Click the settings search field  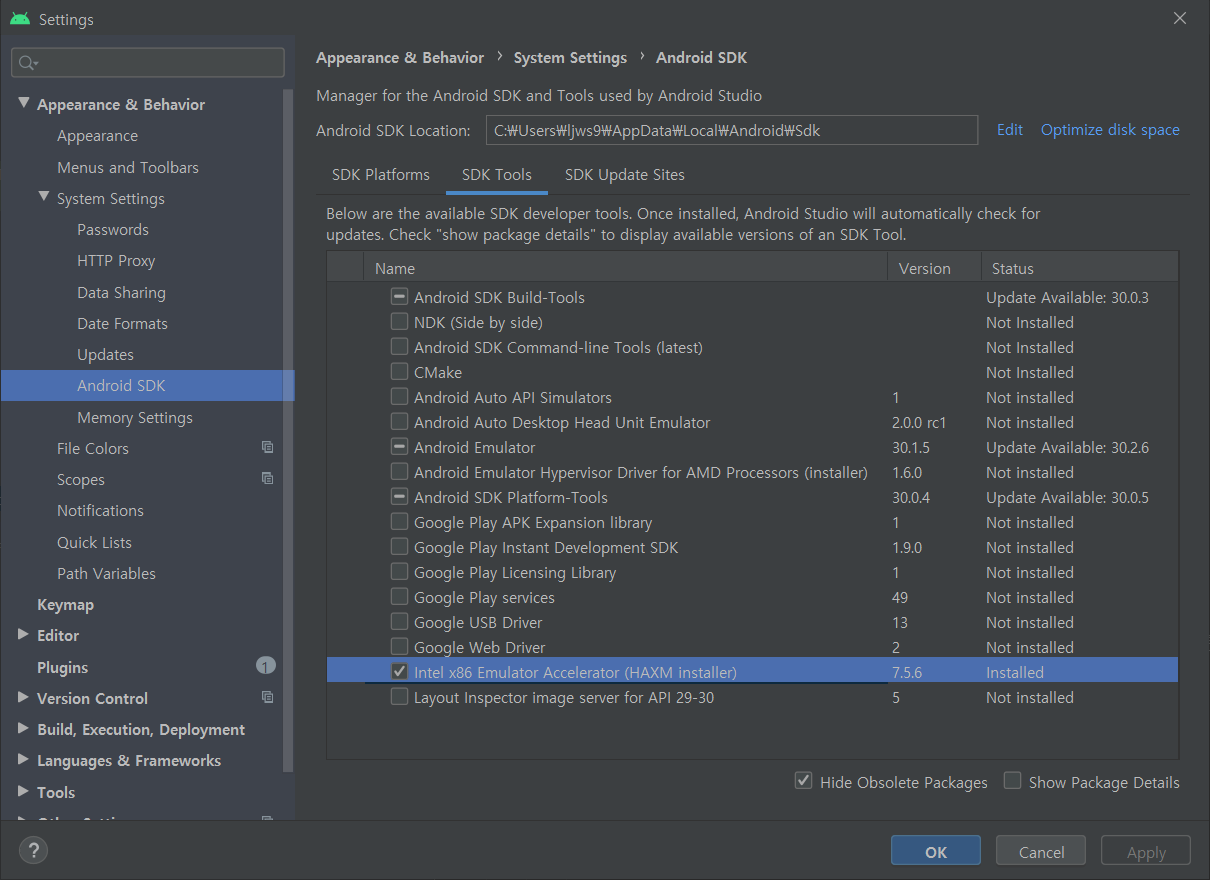click(148, 63)
